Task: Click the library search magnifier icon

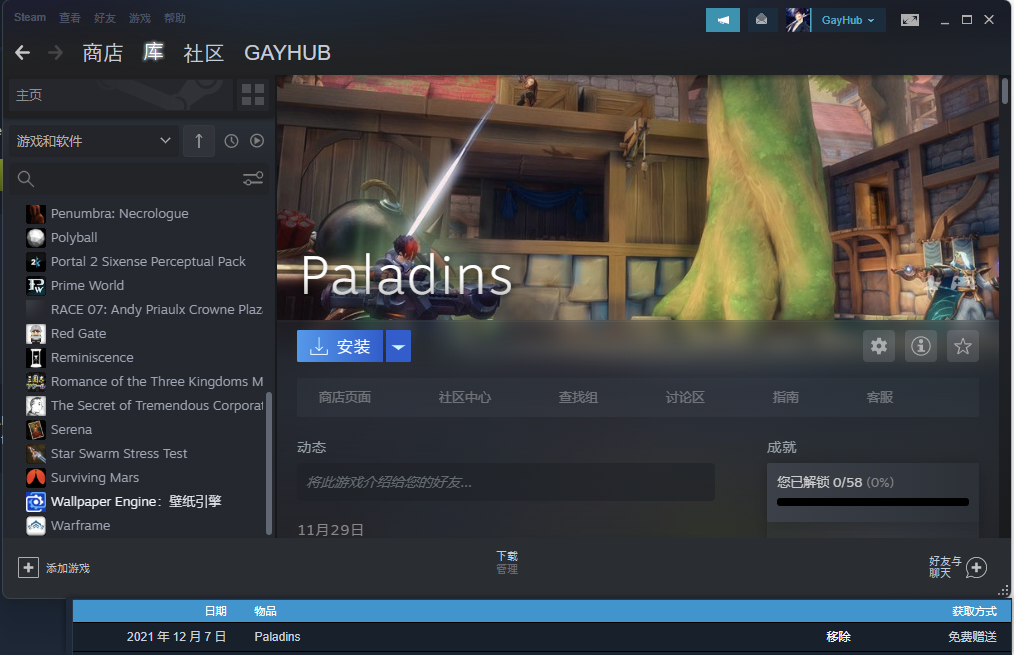Action: point(25,178)
